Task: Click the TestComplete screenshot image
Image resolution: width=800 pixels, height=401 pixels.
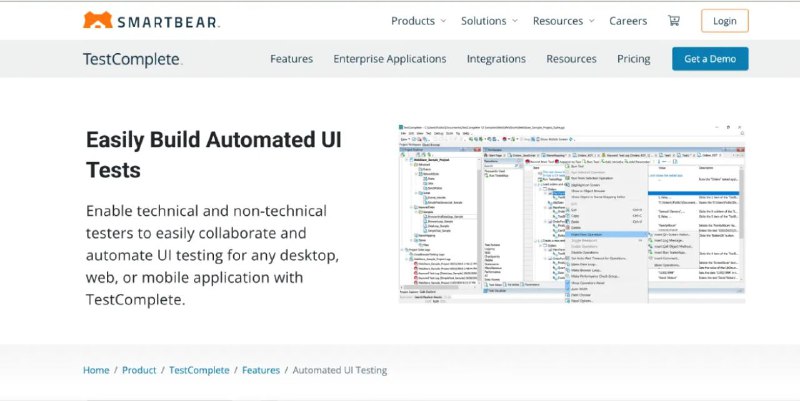Action: pyautogui.click(x=571, y=214)
